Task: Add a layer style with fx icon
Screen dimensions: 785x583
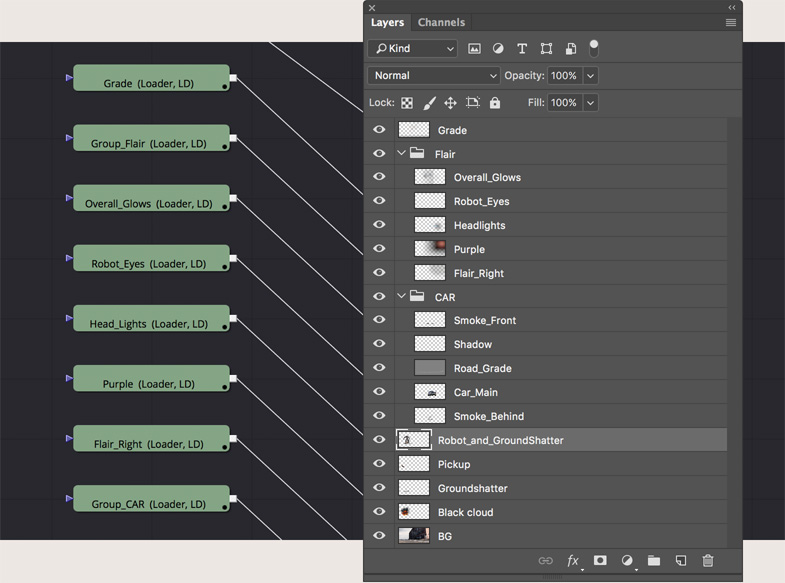Action: click(x=573, y=561)
